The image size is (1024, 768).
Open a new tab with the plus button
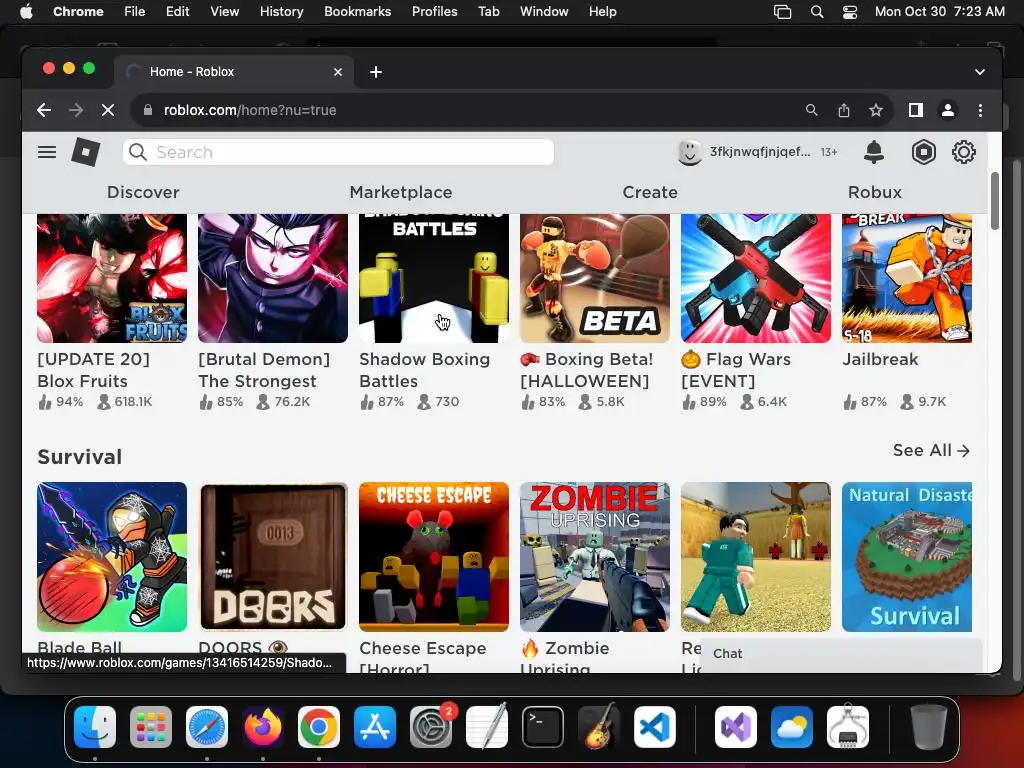pyautogui.click(x=376, y=72)
